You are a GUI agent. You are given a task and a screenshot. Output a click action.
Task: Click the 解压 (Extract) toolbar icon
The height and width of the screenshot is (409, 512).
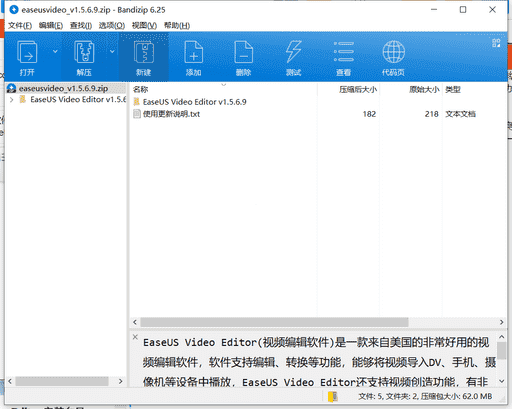(x=84, y=52)
